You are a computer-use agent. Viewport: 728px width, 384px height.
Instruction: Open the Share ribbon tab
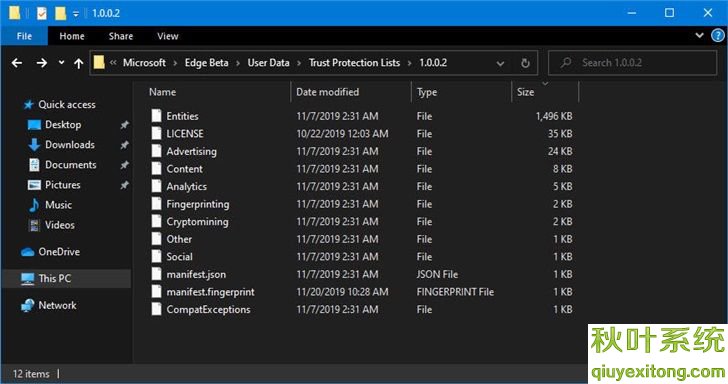pos(121,36)
